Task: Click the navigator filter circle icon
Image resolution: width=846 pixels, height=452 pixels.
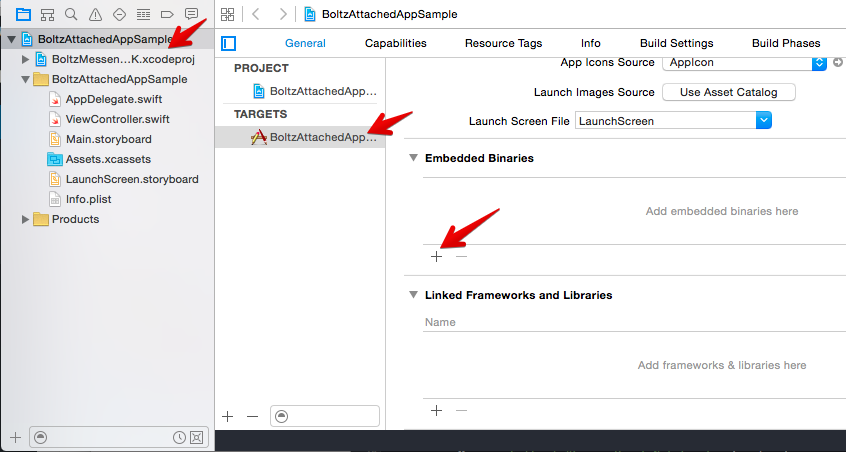Action: (x=40, y=437)
